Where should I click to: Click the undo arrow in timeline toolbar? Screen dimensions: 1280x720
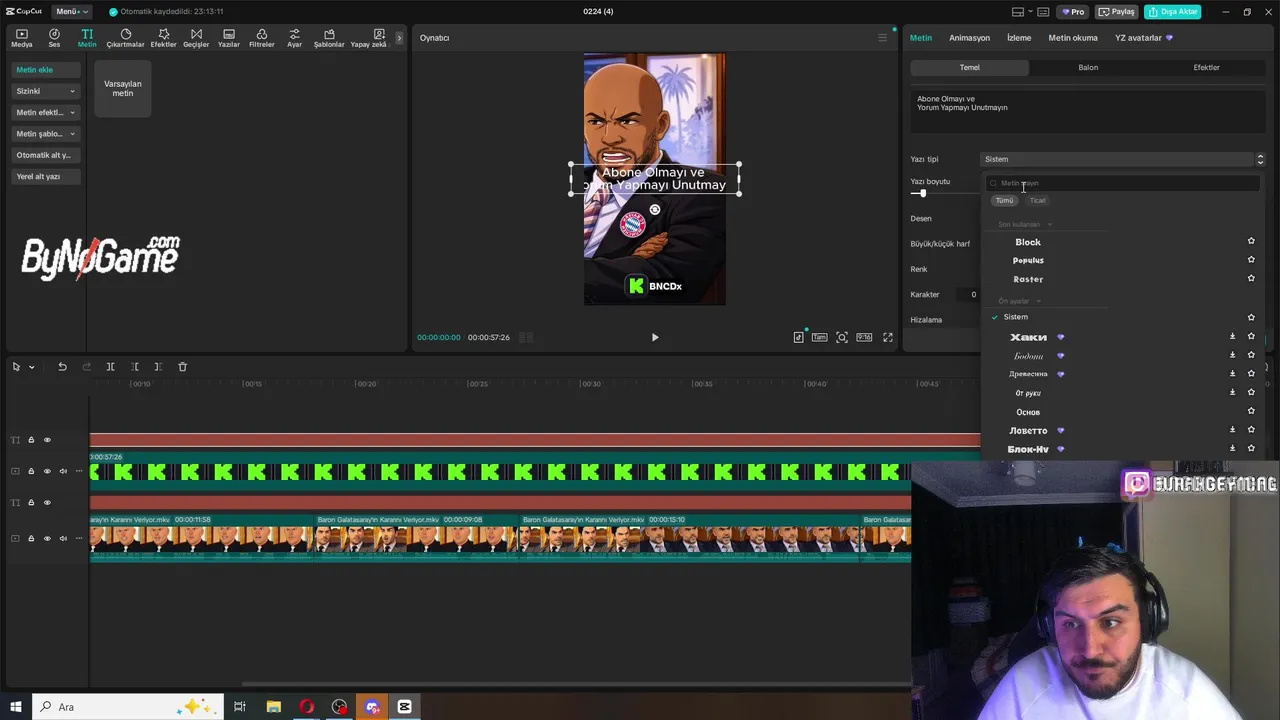coord(62,367)
